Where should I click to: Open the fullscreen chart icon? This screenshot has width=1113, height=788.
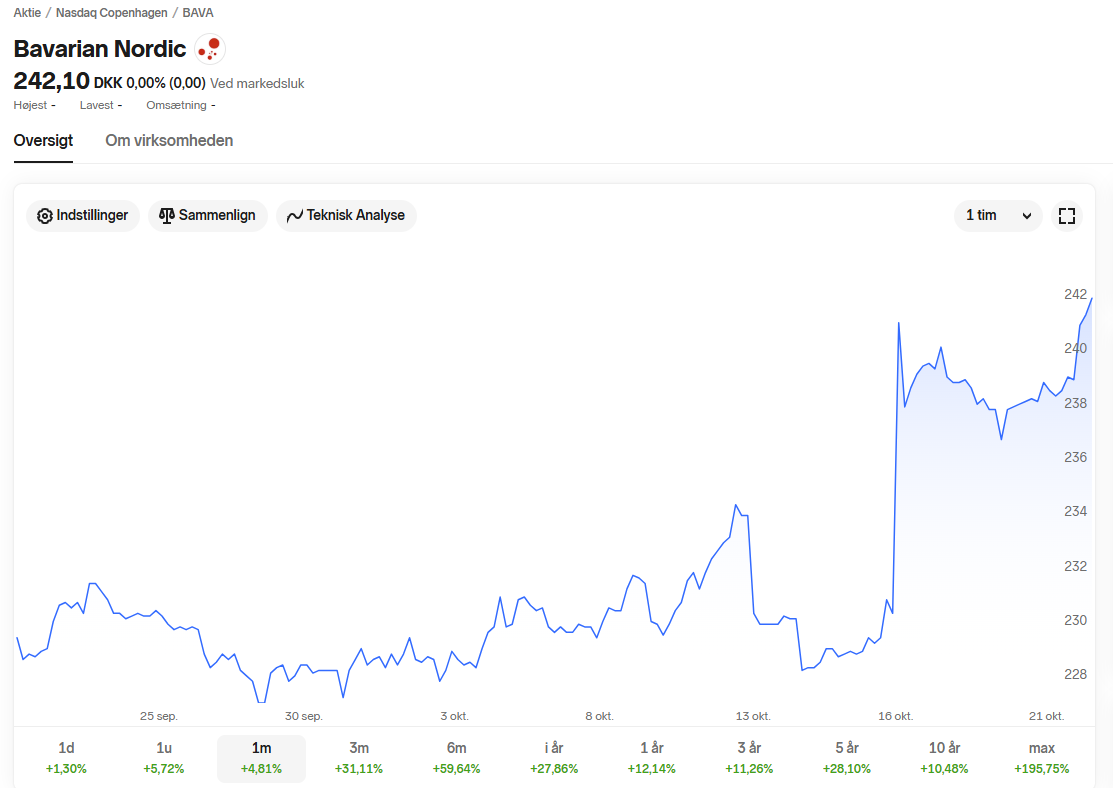coord(1066,216)
